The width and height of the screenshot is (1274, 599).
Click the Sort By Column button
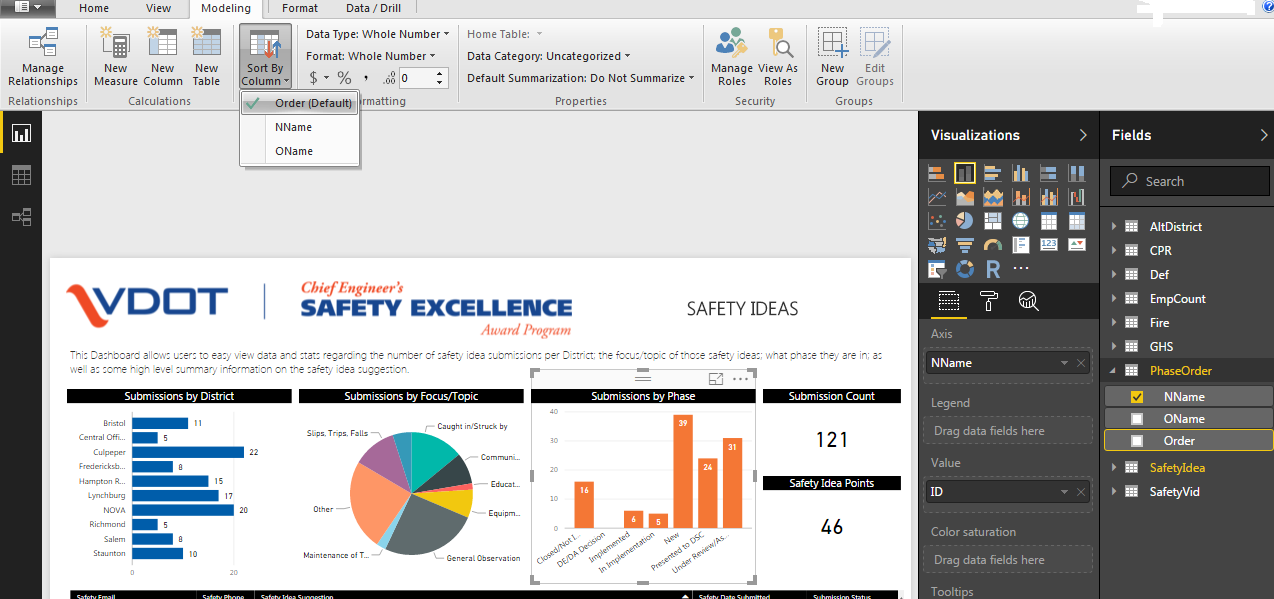[x=265, y=58]
